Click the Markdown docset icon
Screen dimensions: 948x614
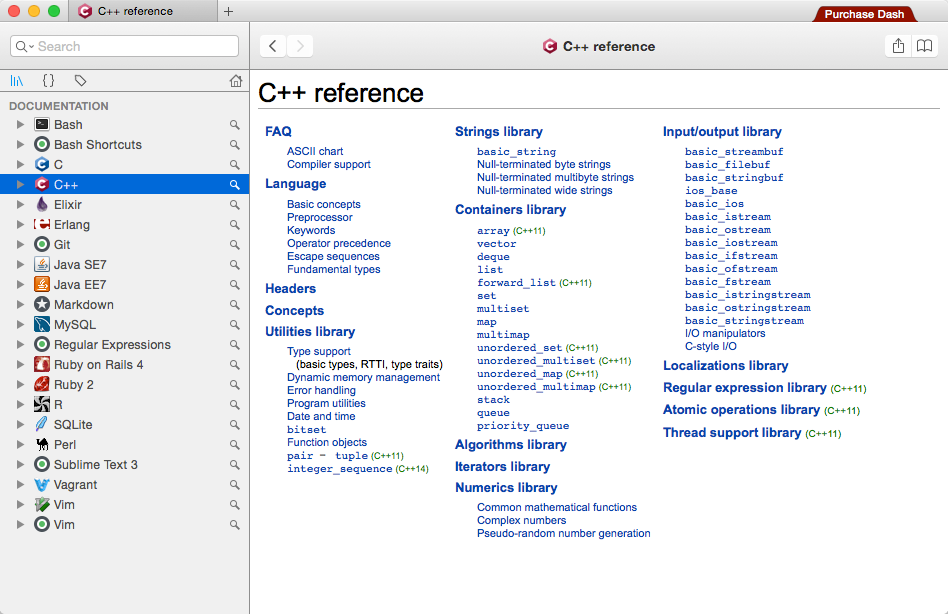click(x=42, y=305)
